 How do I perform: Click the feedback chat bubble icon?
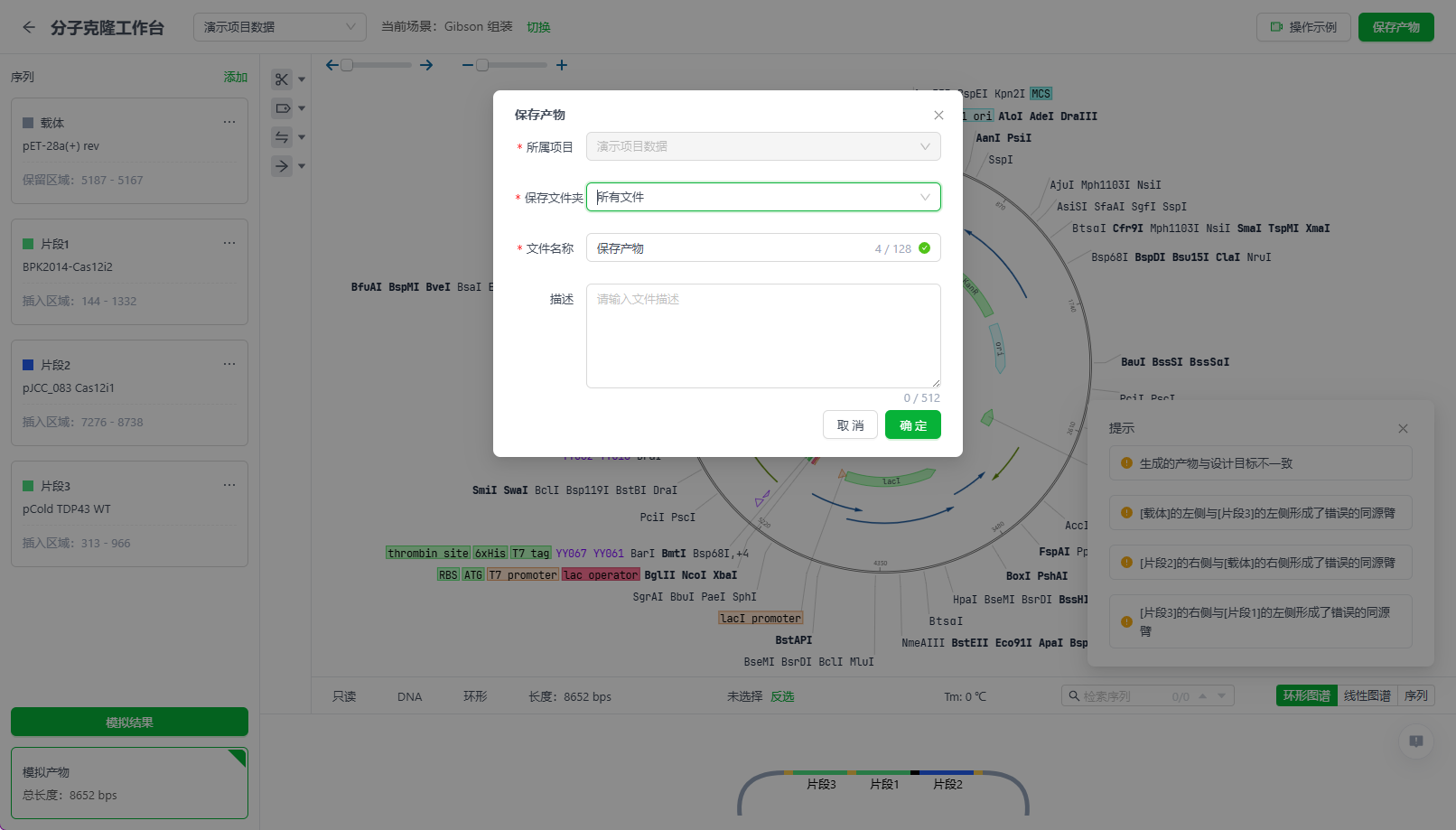point(1415,741)
